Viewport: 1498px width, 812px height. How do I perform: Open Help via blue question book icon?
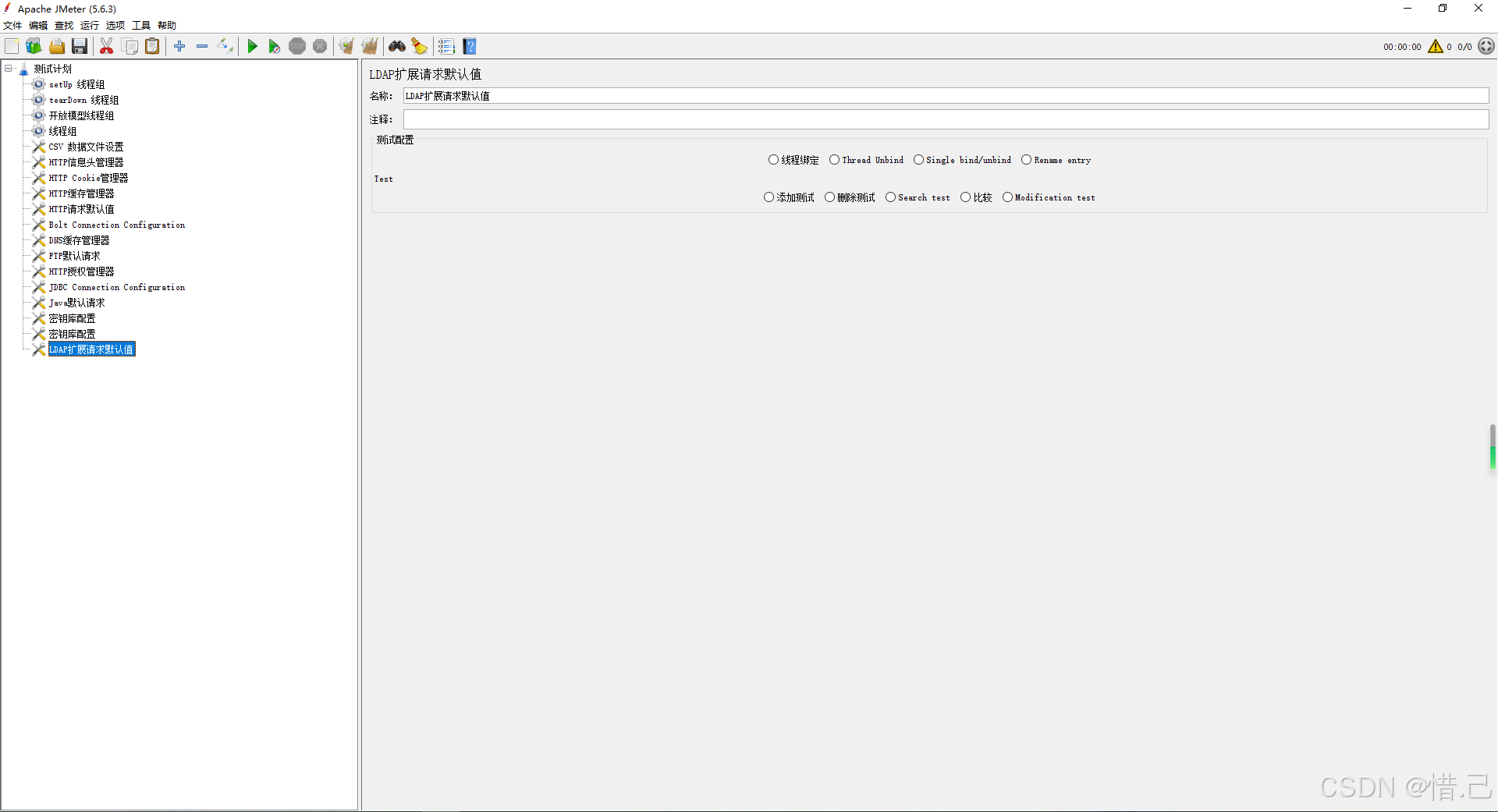[x=470, y=47]
